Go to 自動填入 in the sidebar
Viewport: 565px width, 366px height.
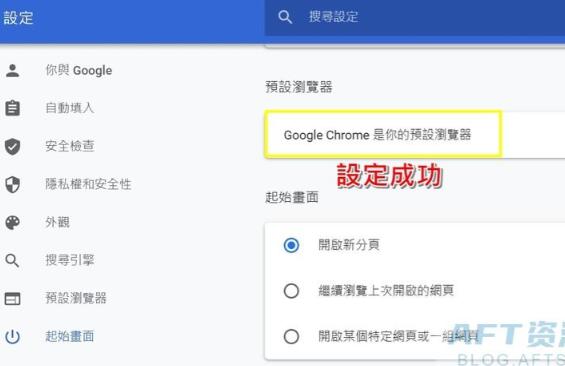70,108
